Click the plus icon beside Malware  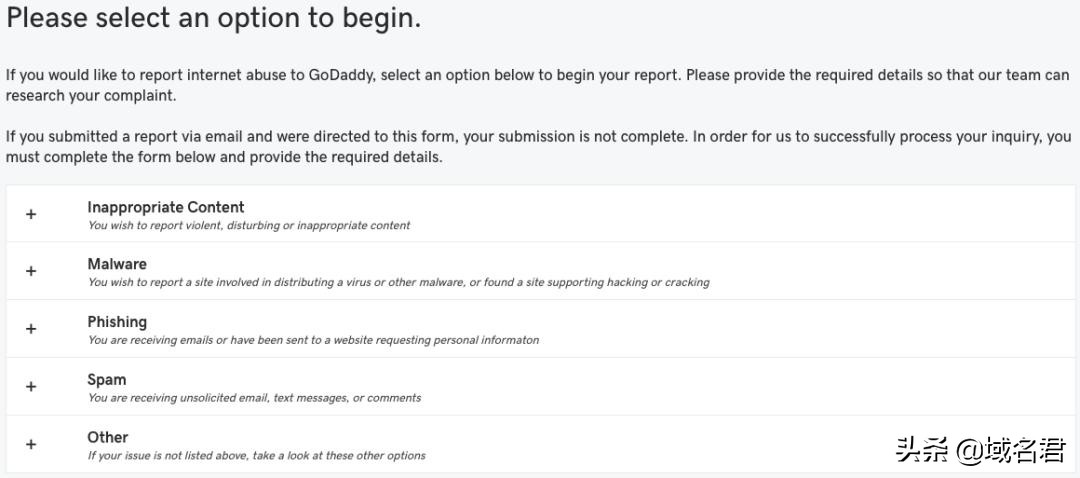31,271
